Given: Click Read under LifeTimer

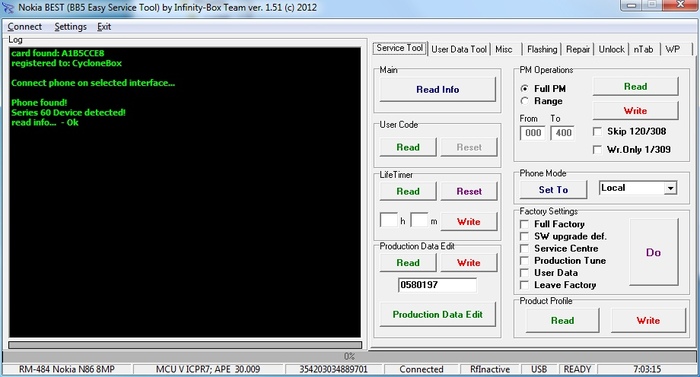Looking at the screenshot, I should click(408, 191).
